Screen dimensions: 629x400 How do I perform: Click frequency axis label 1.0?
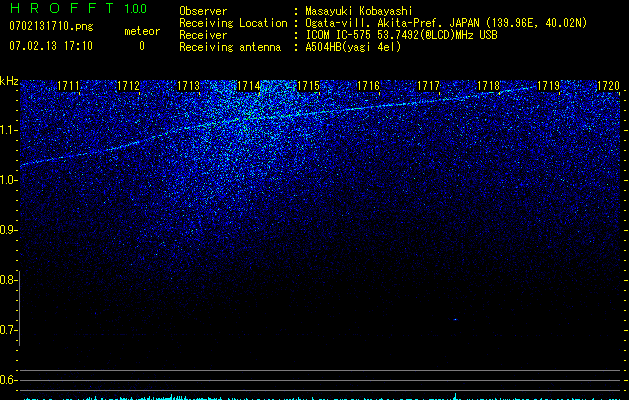(9, 180)
